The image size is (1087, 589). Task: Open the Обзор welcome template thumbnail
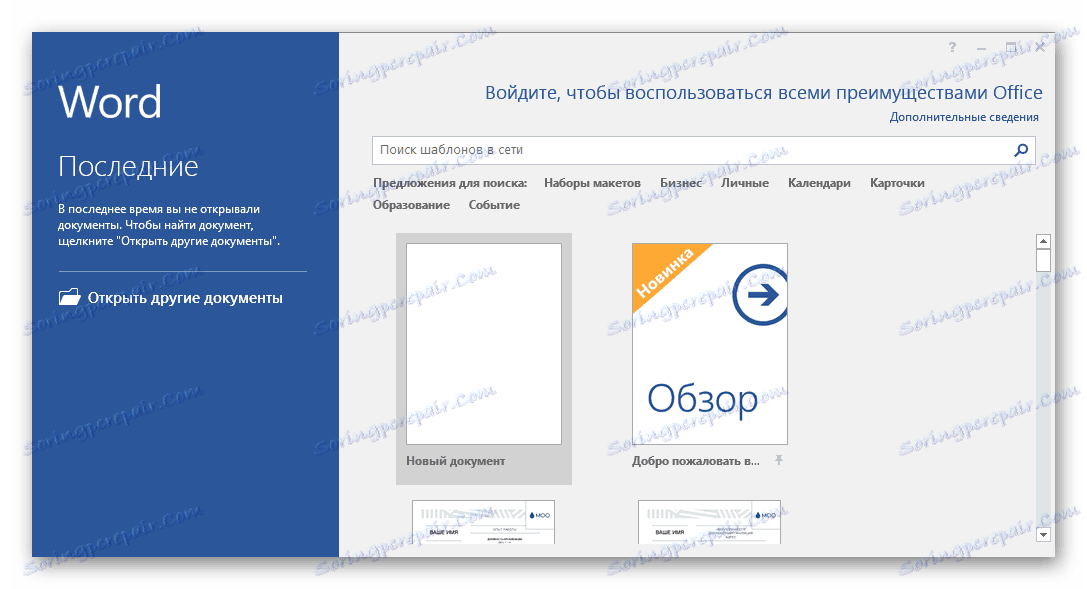point(710,344)
